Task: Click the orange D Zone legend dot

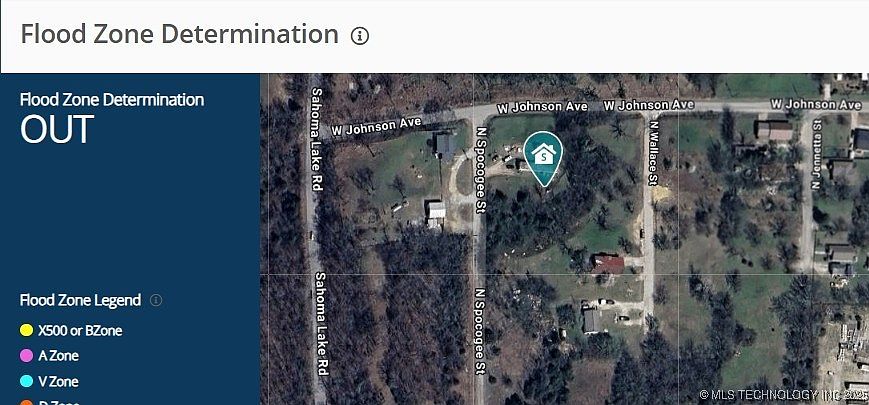Action: click(x=26, y=403)
